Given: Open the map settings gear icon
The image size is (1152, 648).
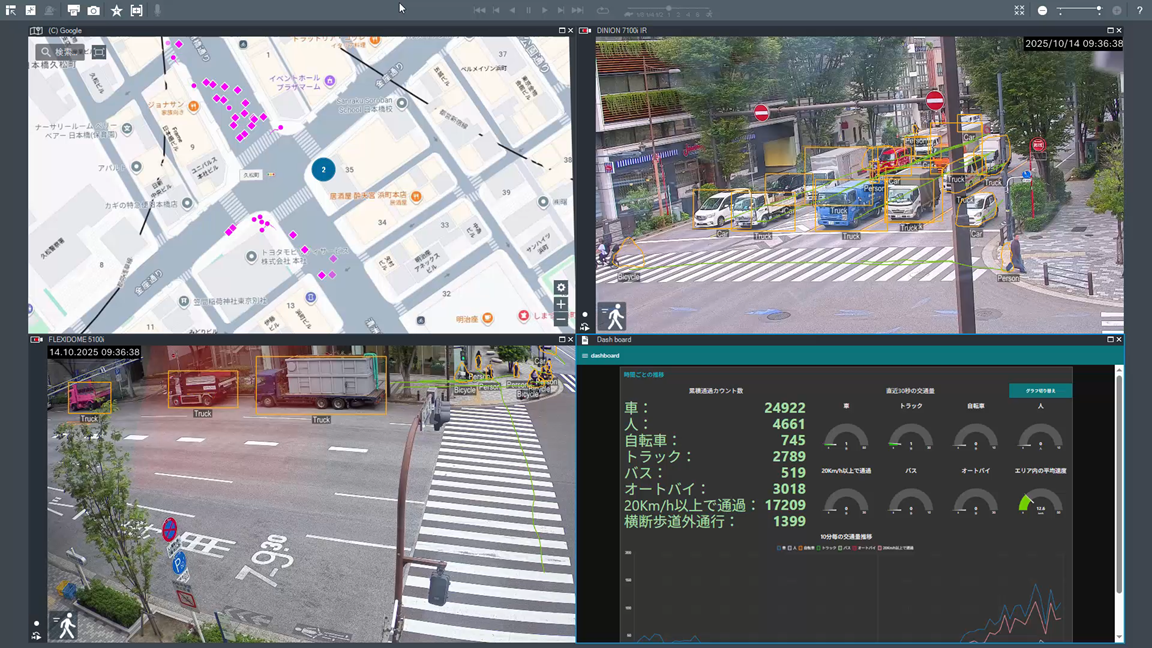Looking at the screenshot, I should (561, 288).
